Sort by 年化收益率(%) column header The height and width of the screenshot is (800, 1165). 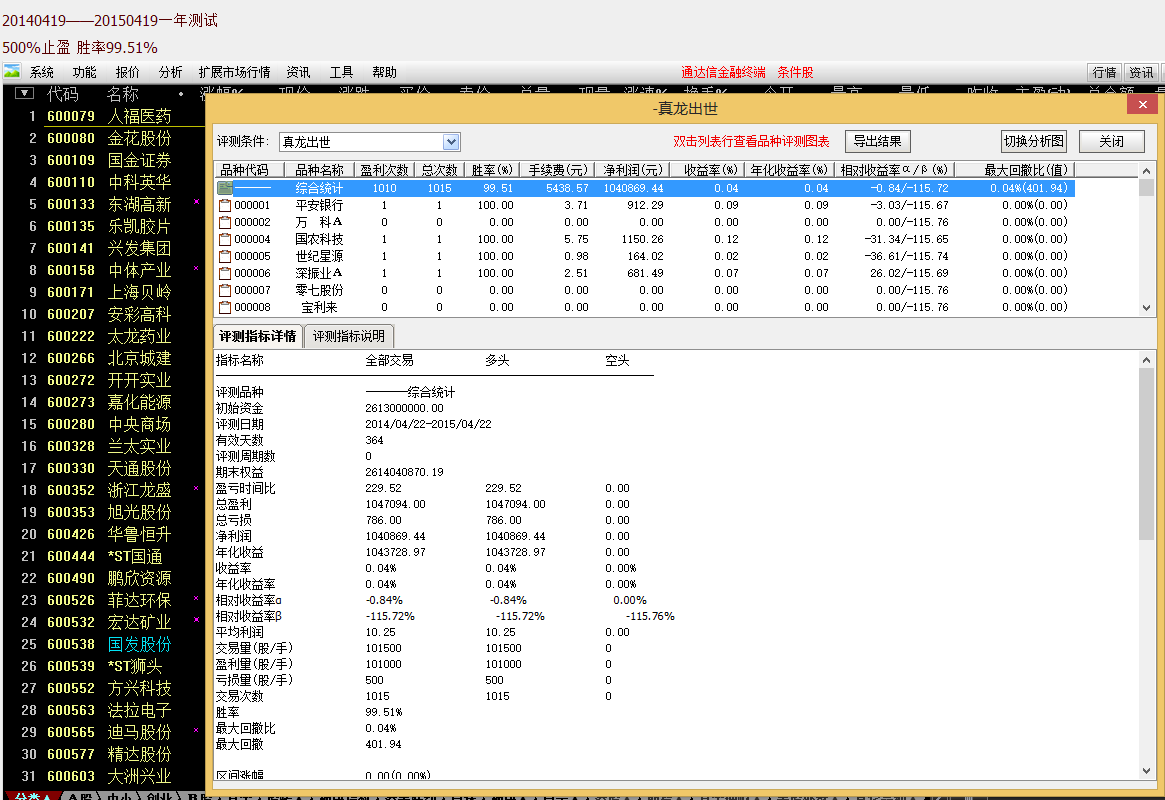[x=789, y=170]
